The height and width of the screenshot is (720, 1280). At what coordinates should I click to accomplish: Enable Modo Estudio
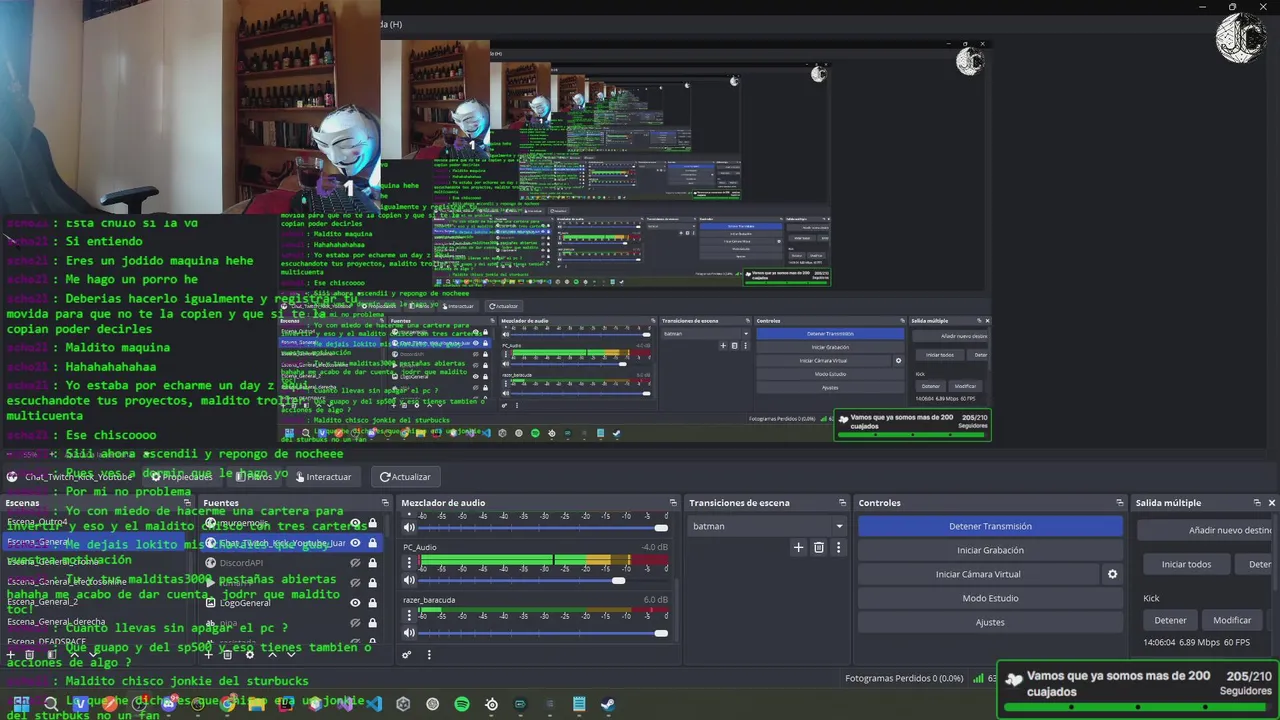pyautogui.click(x=990, y=598)
